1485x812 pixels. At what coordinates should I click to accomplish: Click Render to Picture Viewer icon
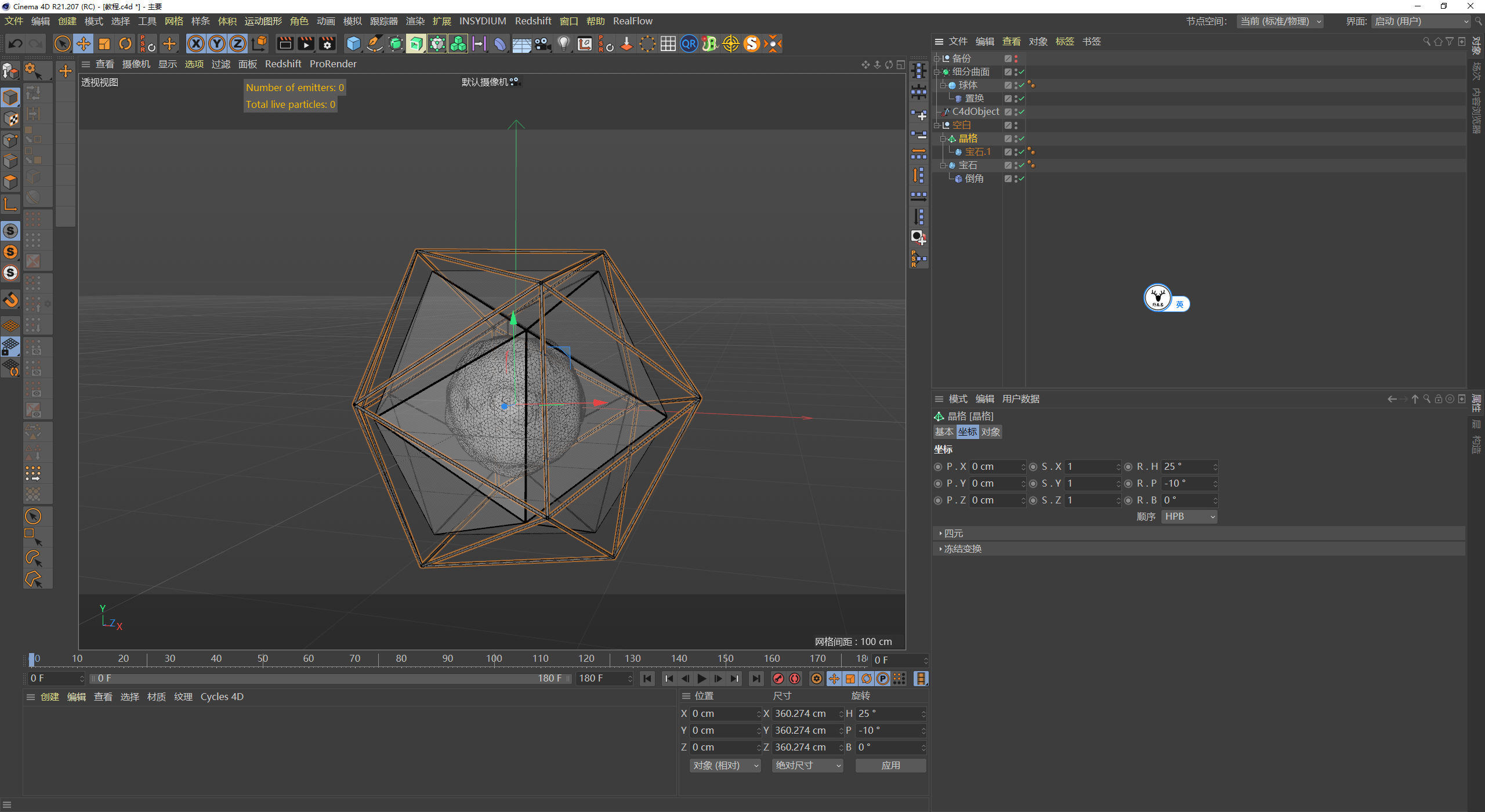(x=306, y=43)
